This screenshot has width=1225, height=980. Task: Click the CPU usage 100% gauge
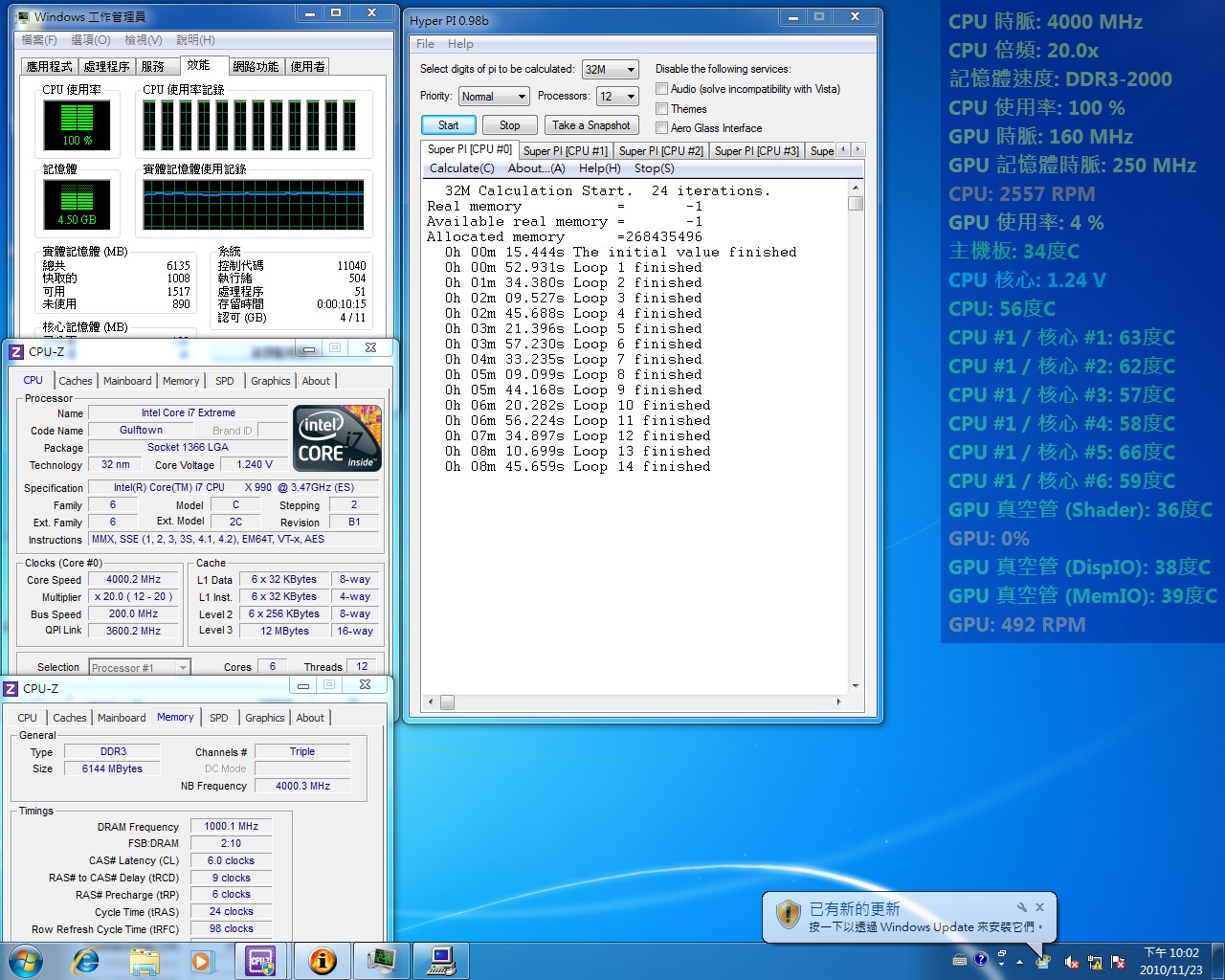click(x=77, y=124)
